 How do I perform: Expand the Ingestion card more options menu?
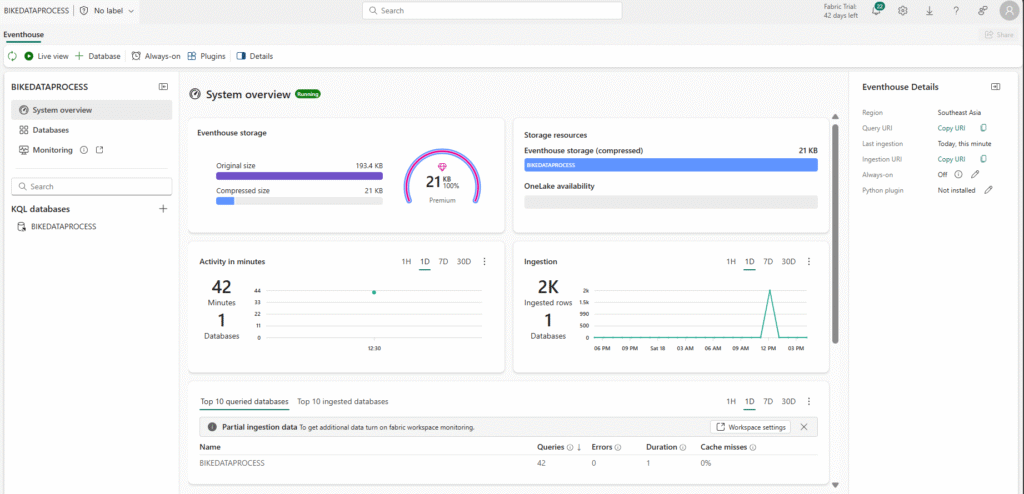(809, 261)
